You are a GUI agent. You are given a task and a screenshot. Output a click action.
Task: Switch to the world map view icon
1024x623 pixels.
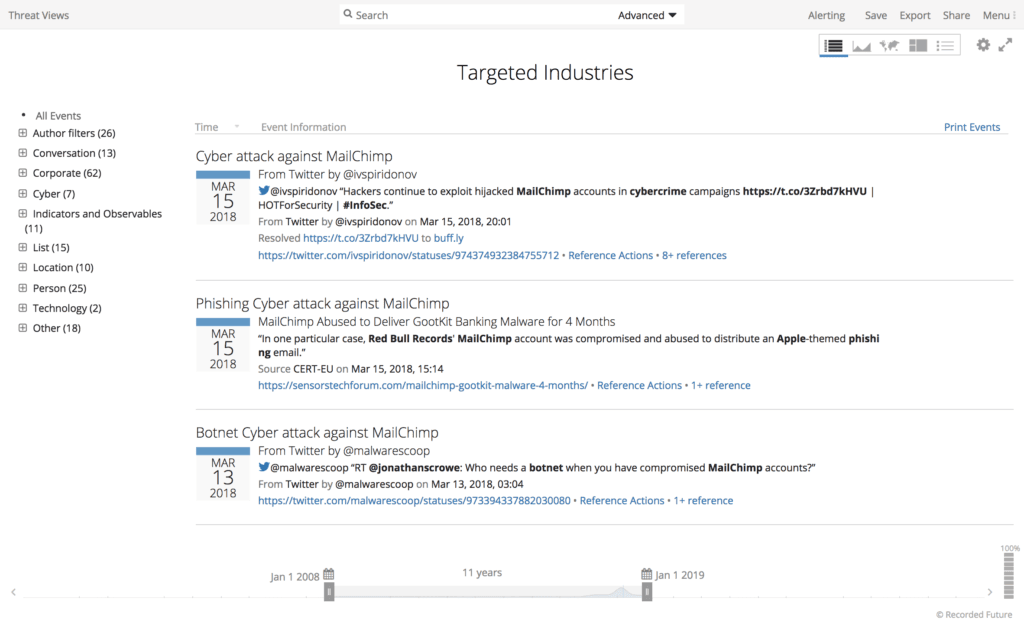889,46
